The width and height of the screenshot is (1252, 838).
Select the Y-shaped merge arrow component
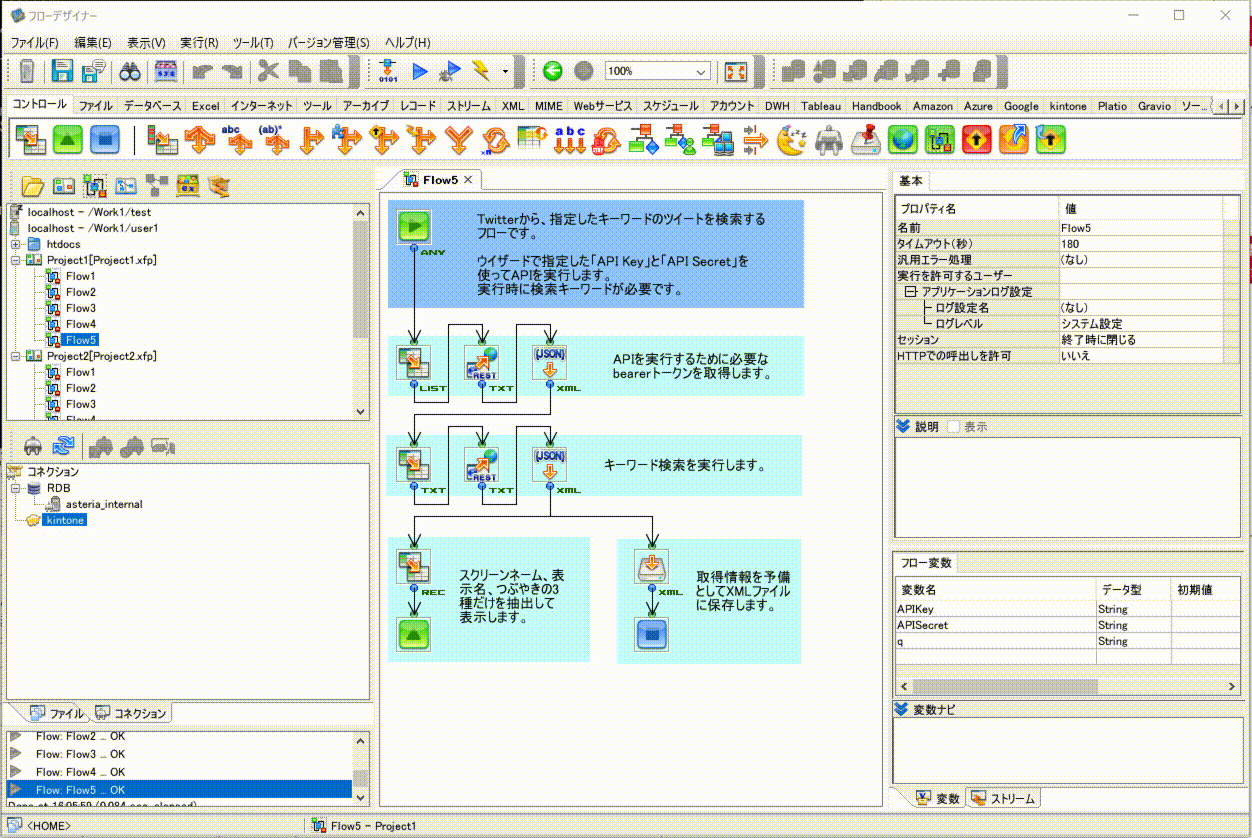pyautogui.click(x=459, y=139)
